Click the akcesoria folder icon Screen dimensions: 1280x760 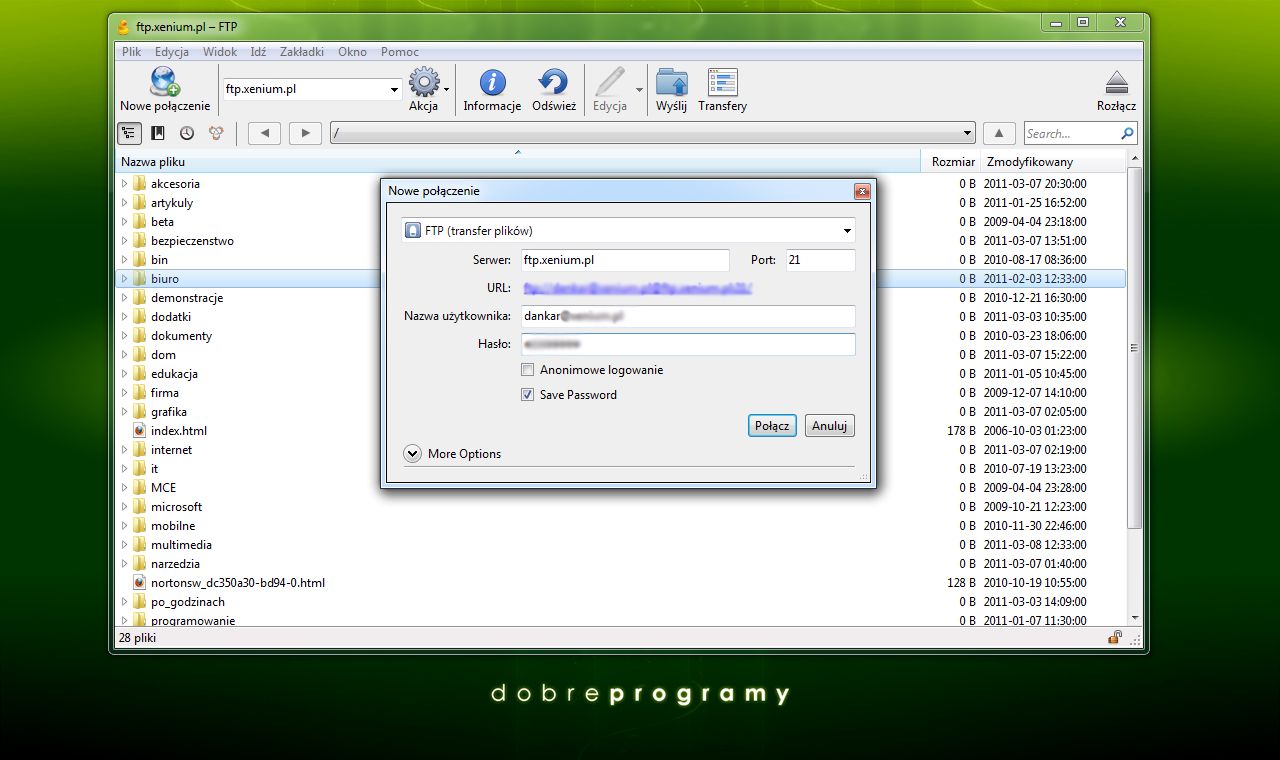coord(139,184)
